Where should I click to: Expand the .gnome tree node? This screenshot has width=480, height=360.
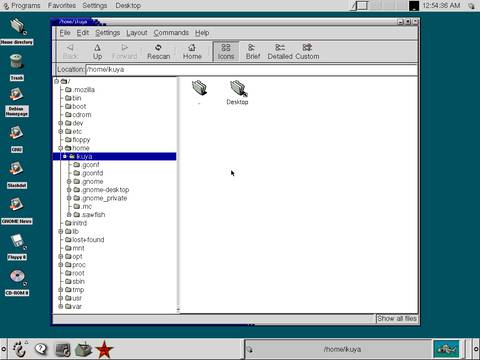(x=69, y=181)
